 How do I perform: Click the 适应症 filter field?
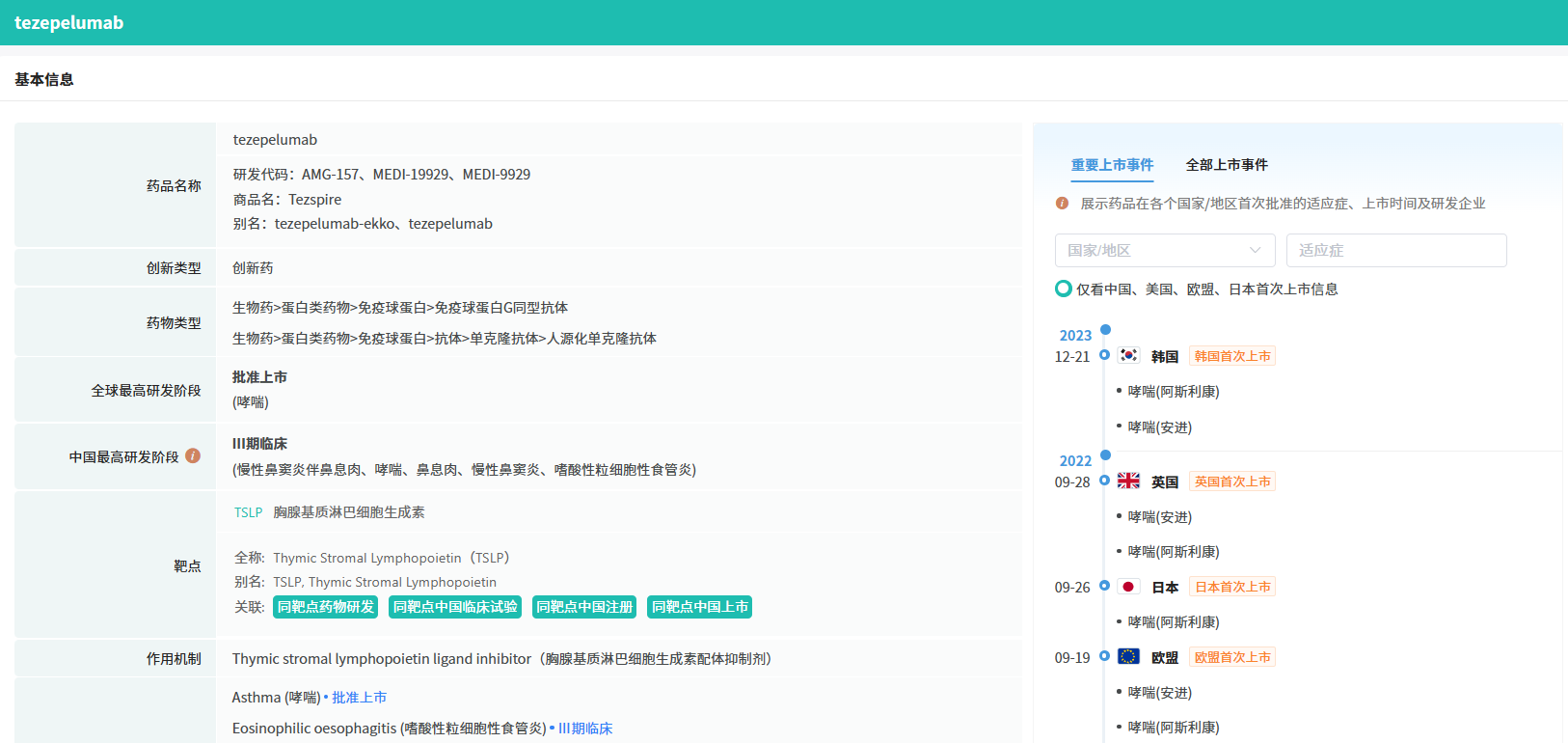click(1395, 250)
